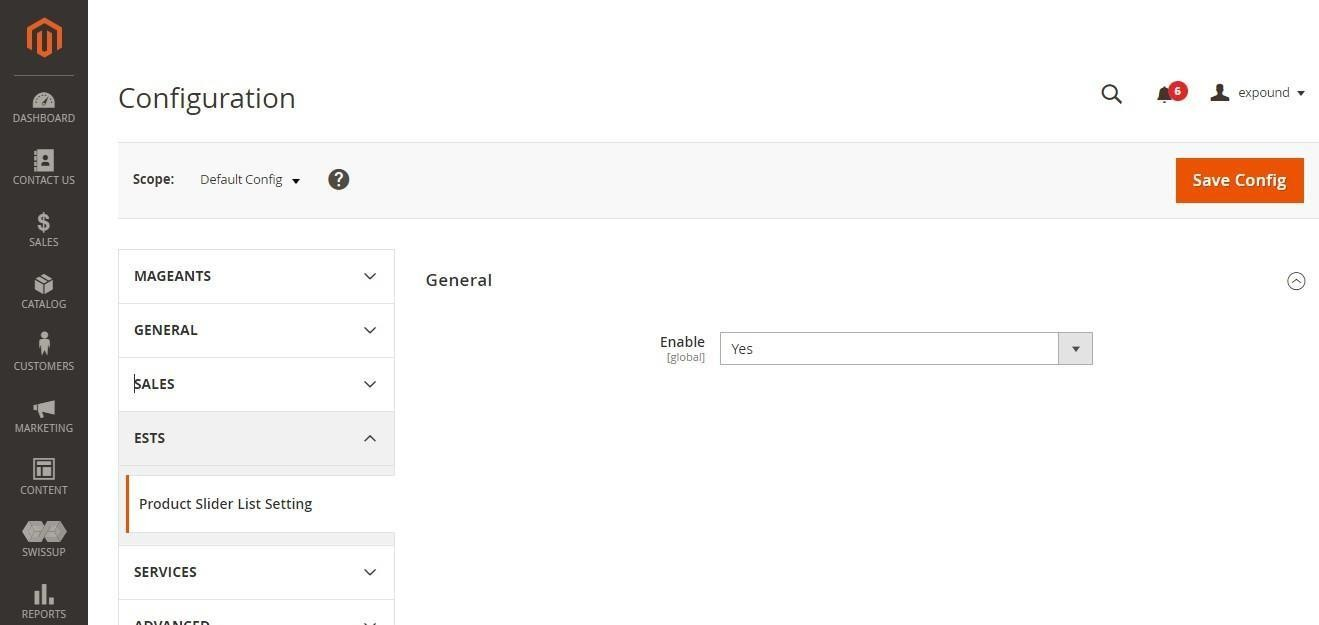Collapse the General section circle toggle

click(1296, 281)
